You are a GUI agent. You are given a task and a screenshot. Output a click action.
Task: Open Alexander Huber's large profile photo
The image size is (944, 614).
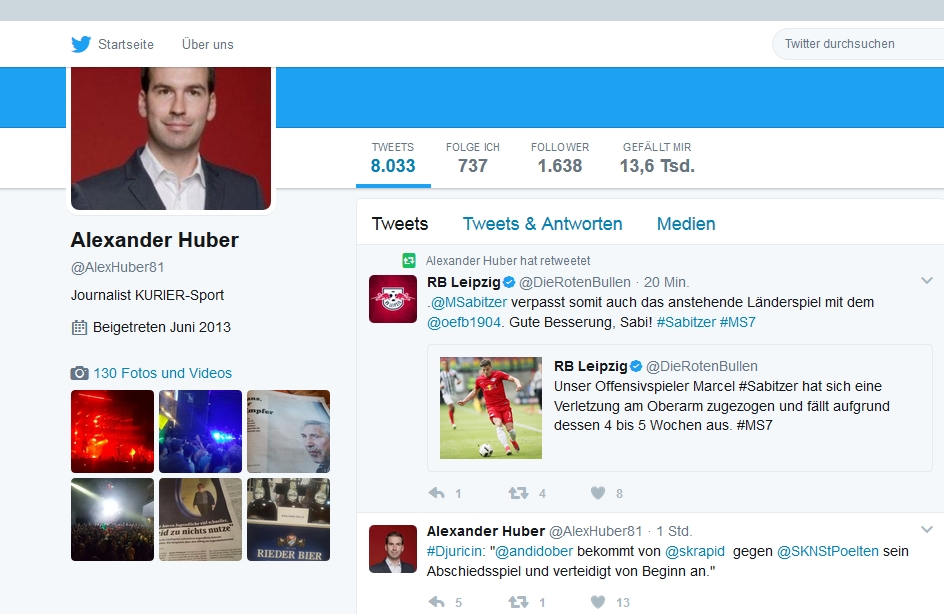pos(171,138)
